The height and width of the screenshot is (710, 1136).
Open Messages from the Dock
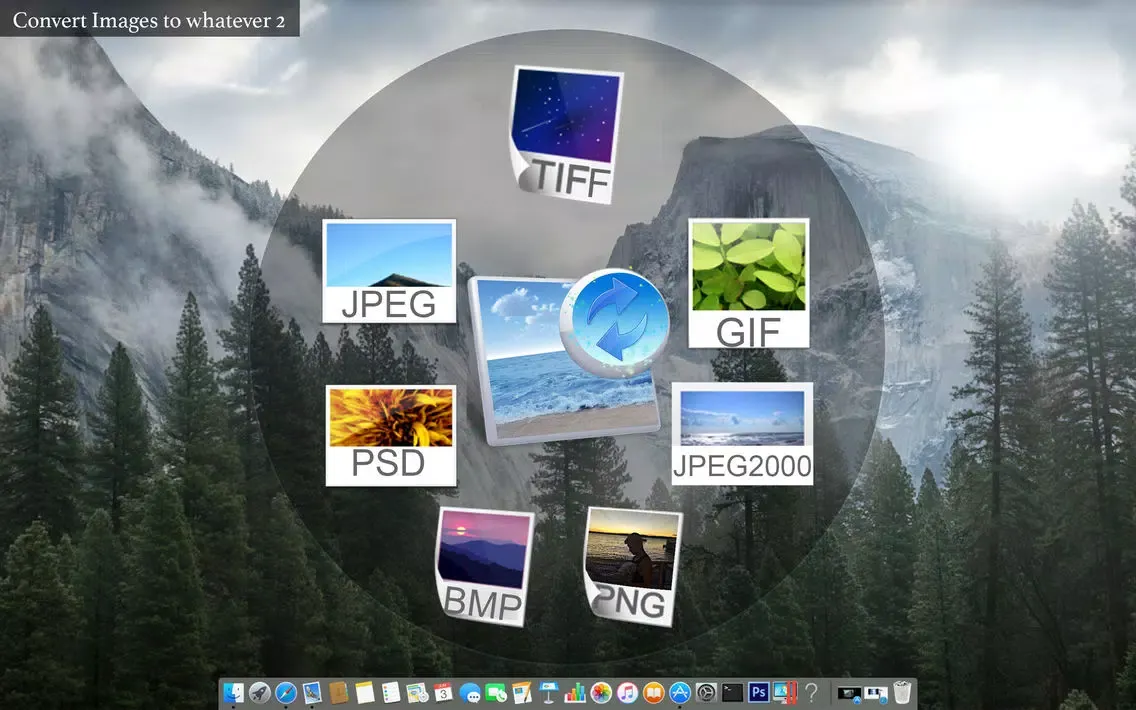(x=470, y=691)
